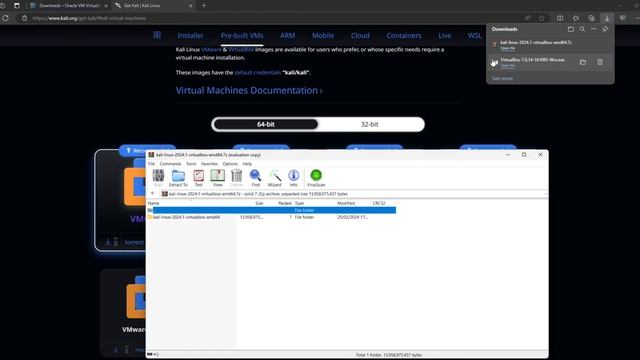
Task: Sort by the Name column header
Action: coord(153,203)
